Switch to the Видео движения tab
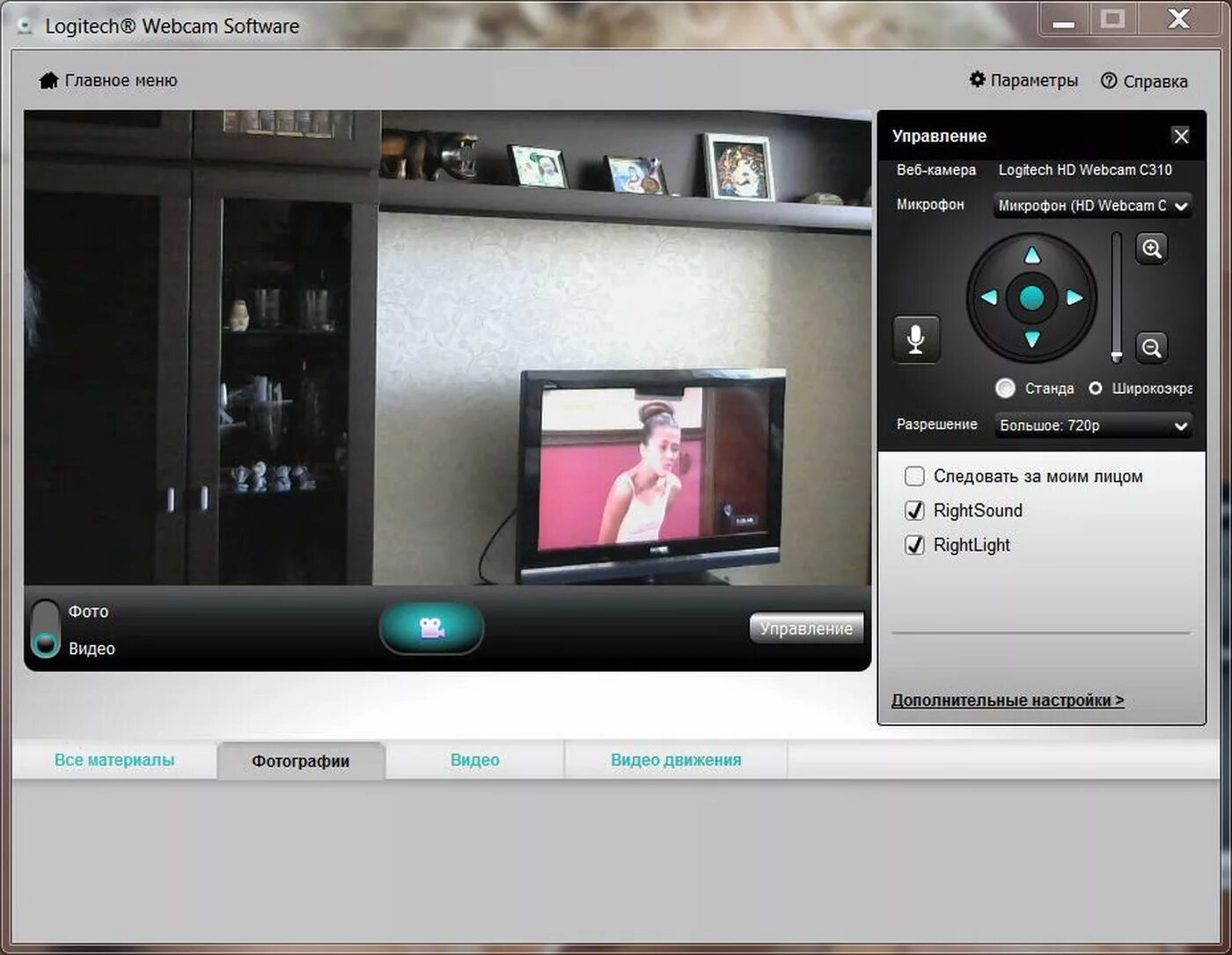The width and height of the screenshot is (1232, 955). (676, 760)
